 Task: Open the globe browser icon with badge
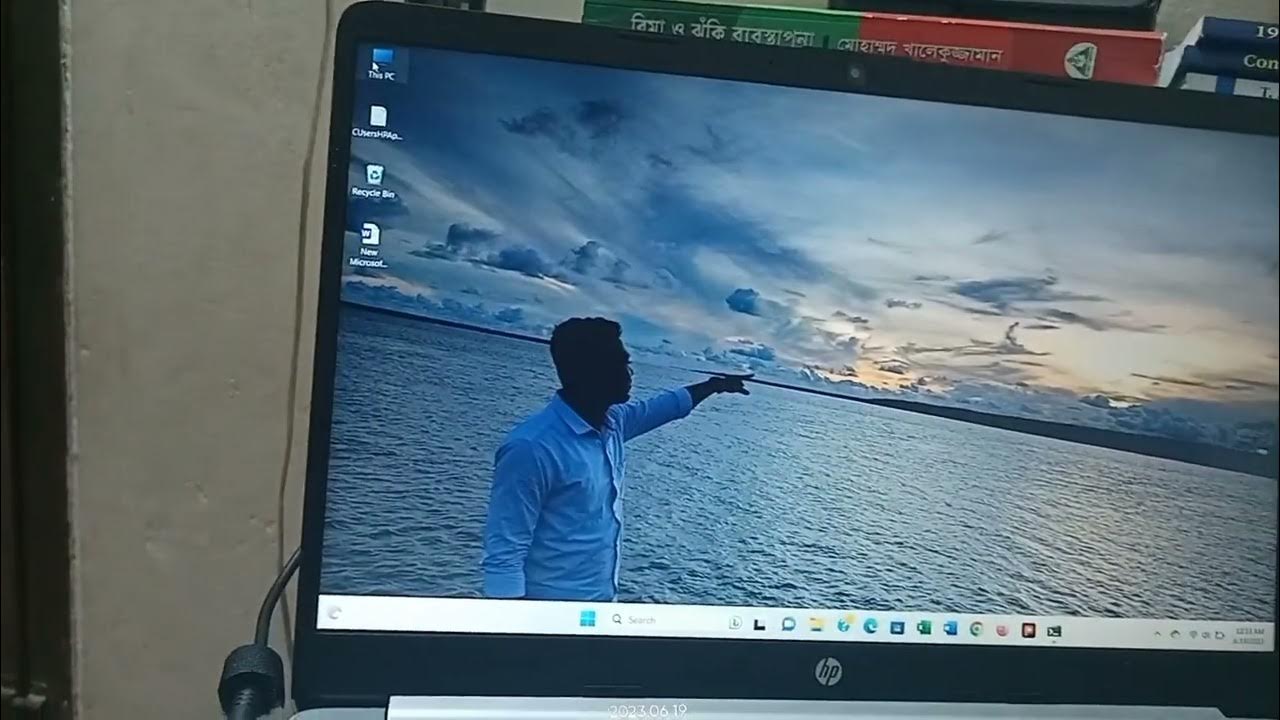844,626
